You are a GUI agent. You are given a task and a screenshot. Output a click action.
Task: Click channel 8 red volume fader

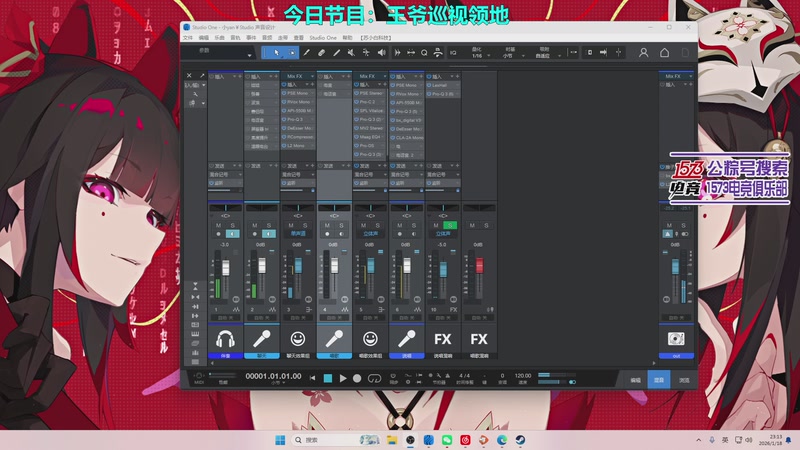480,265
